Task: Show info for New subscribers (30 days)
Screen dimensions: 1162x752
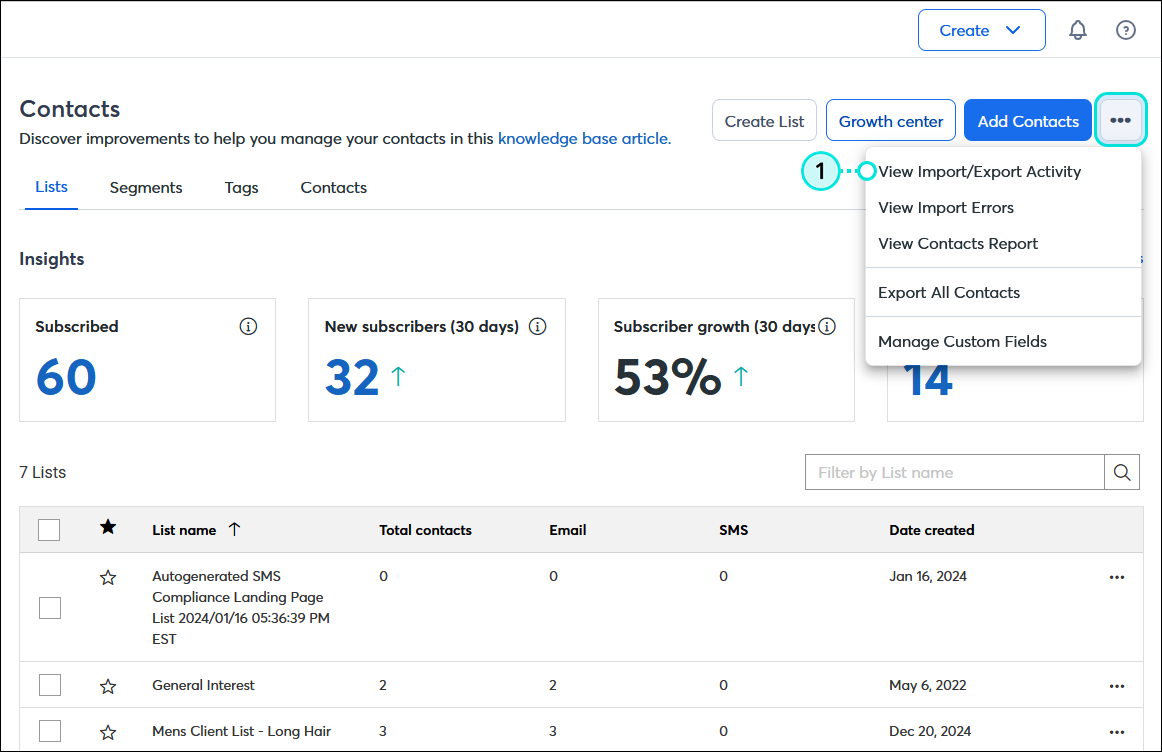Action: coord(537,326)
